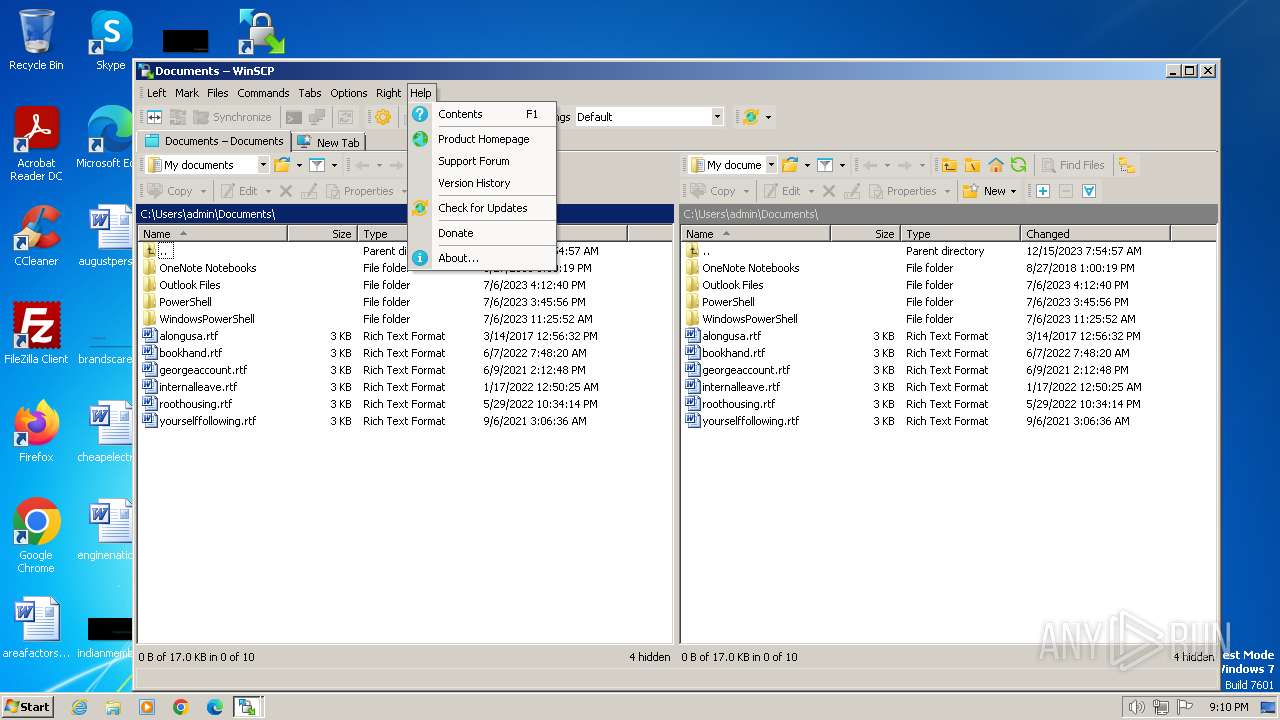Select alongusa.rtf in the left panel
This screenshot has height=720, width=1280.
coord(188,336)
